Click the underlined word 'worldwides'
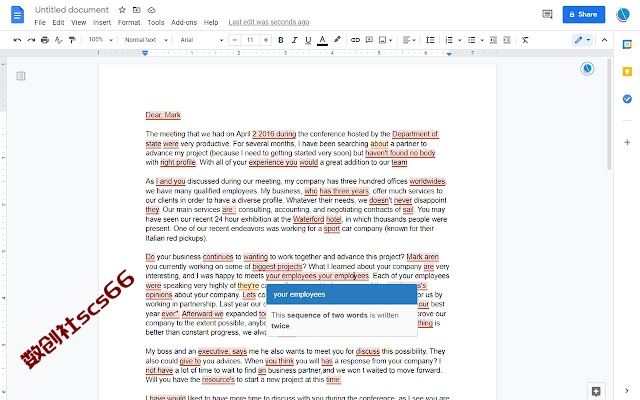The height and width of the screenshot is (400, 640). tap(427, 181)
